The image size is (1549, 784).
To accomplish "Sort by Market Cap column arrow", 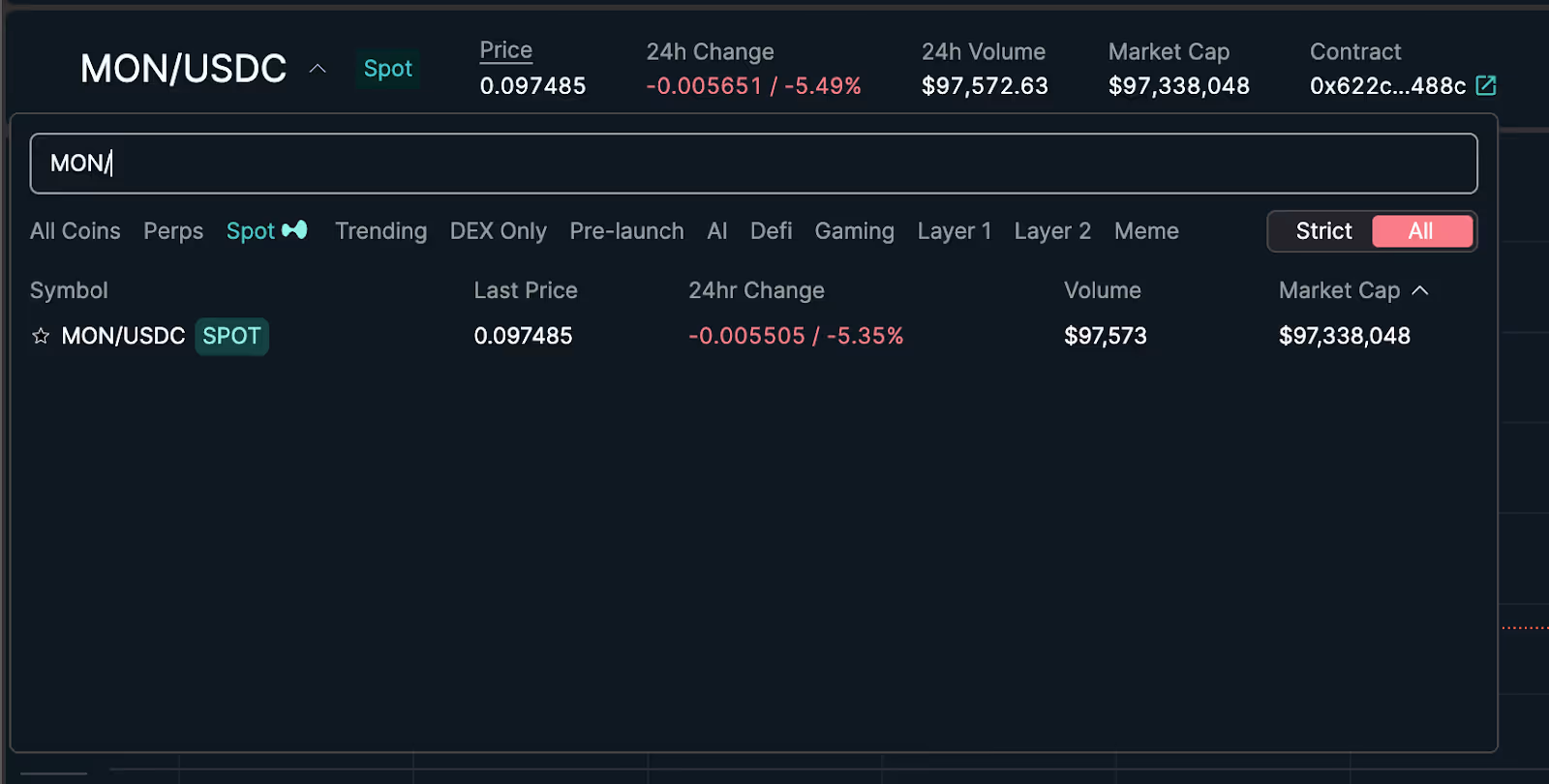I will coord(1420,290).
